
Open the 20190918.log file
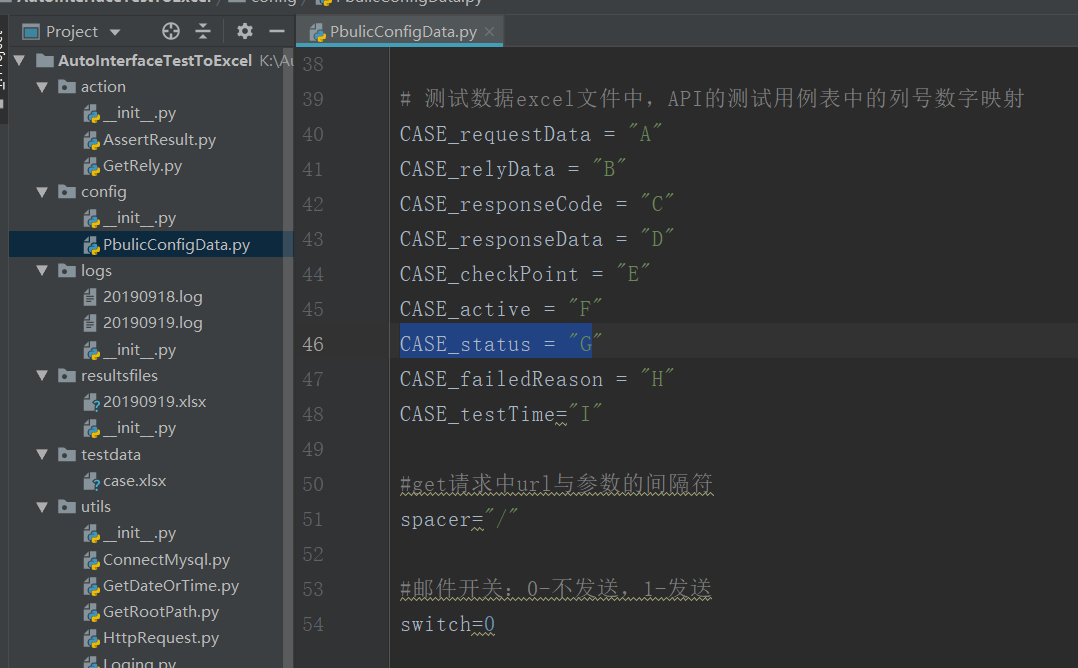(152, 297)
